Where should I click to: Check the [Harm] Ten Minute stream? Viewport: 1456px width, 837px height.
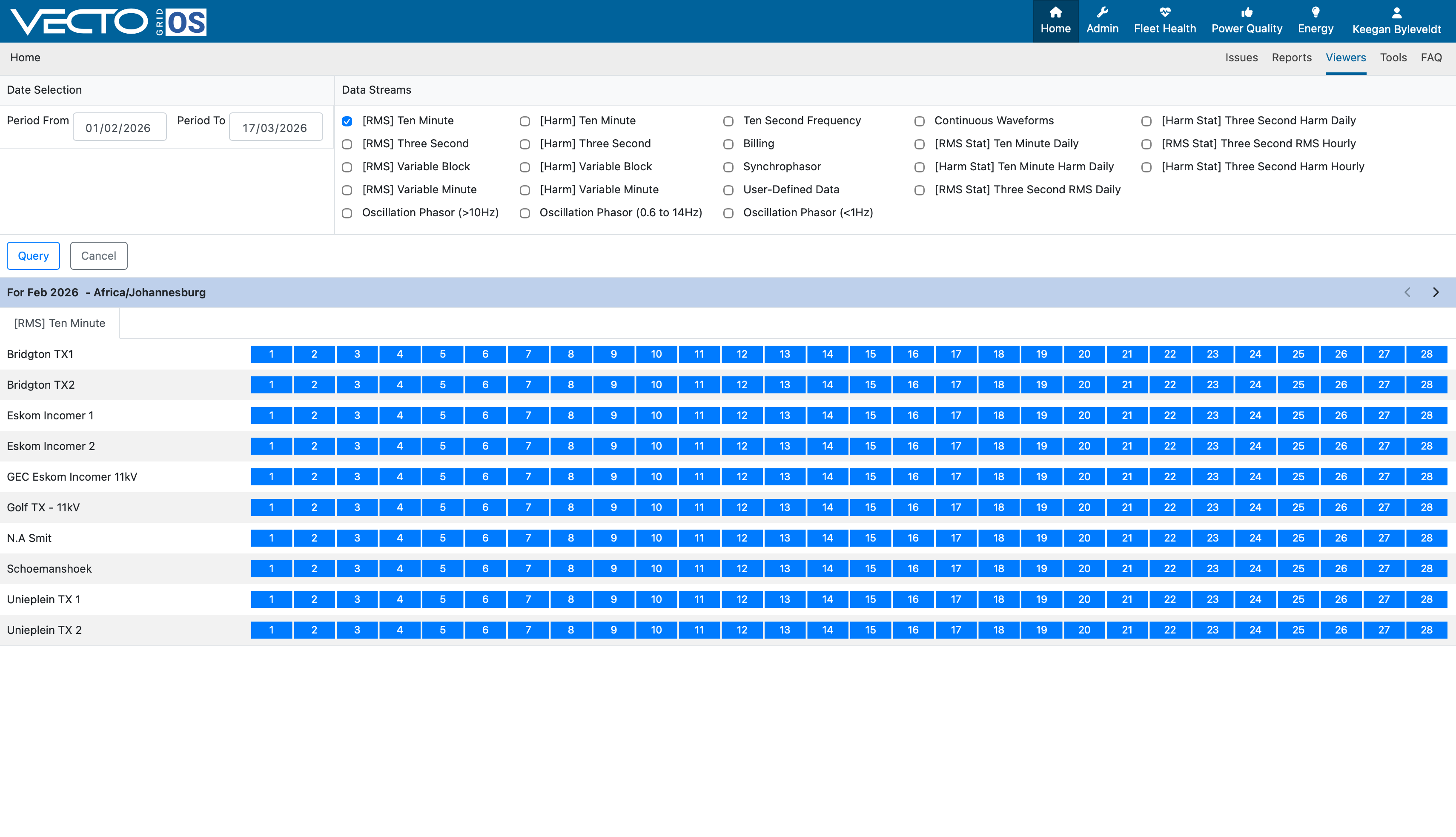click(524, 121)
